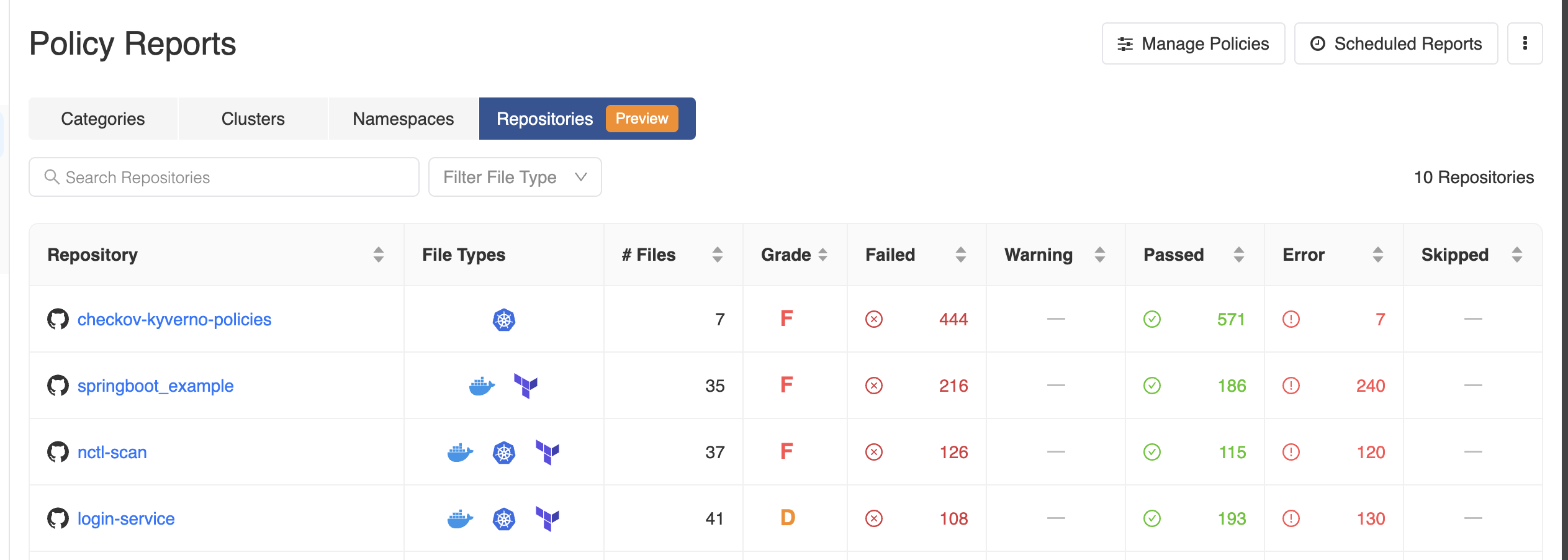The image size is (1568, 560).
Task: Sort by Failed count arrows
Action: click(x=961, y=255)
